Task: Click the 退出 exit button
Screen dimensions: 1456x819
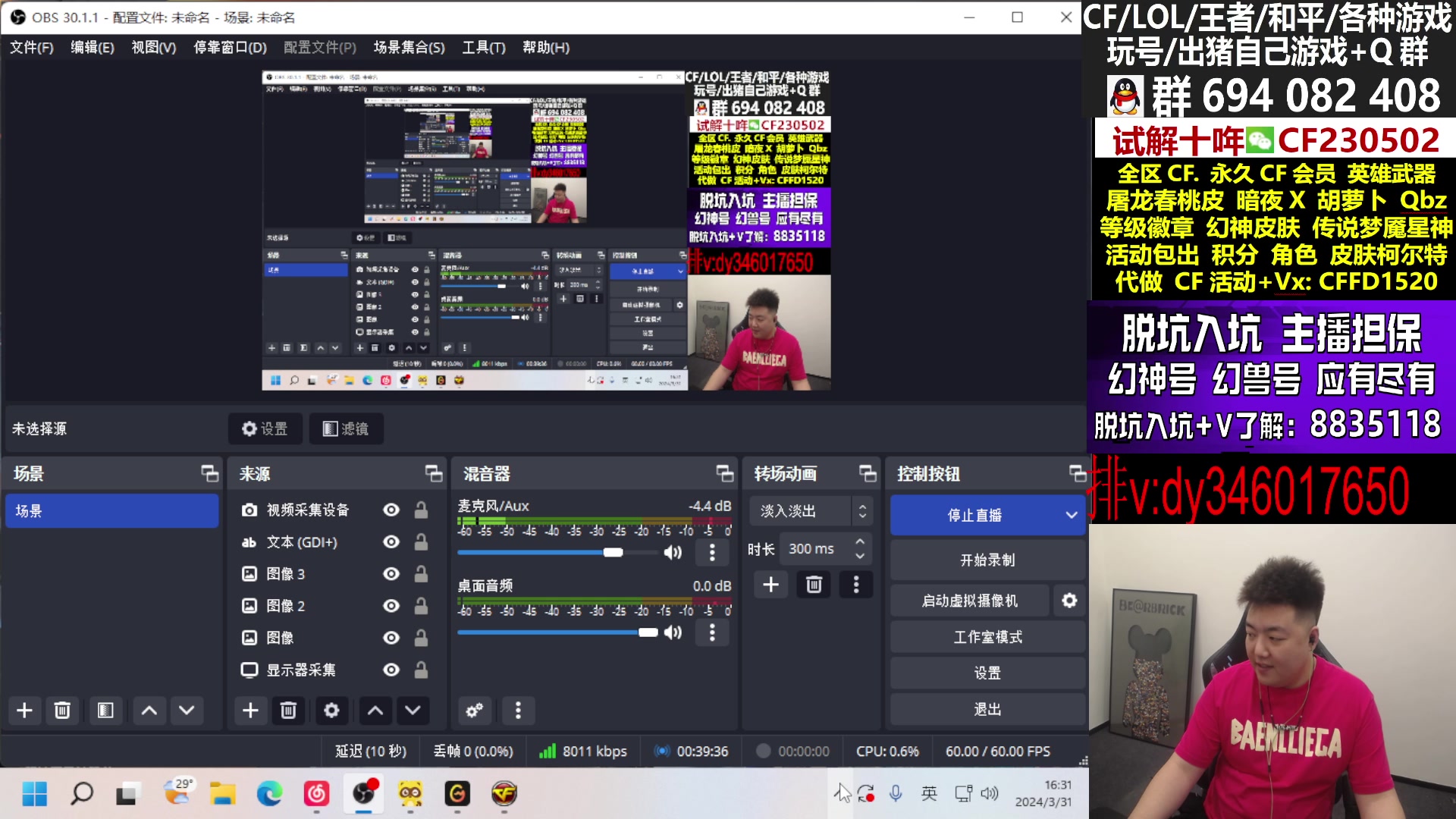Action: point(987,709)
